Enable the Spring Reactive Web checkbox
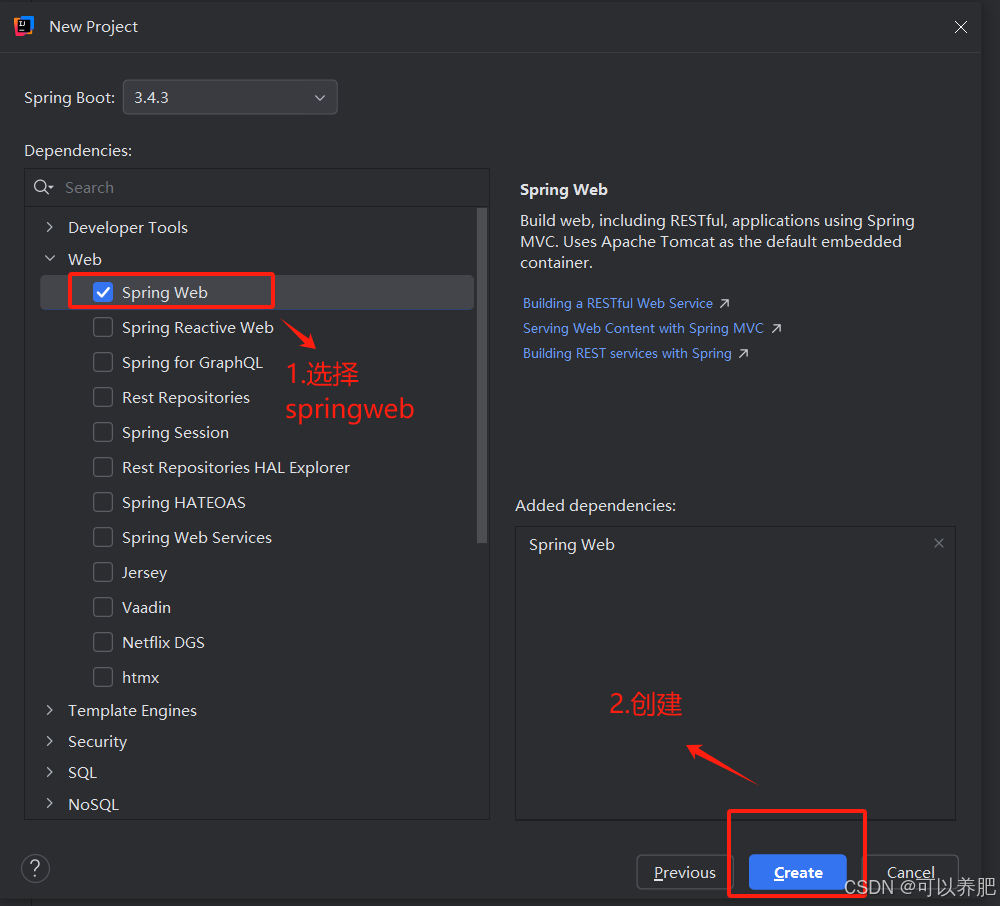 point(103,327)
